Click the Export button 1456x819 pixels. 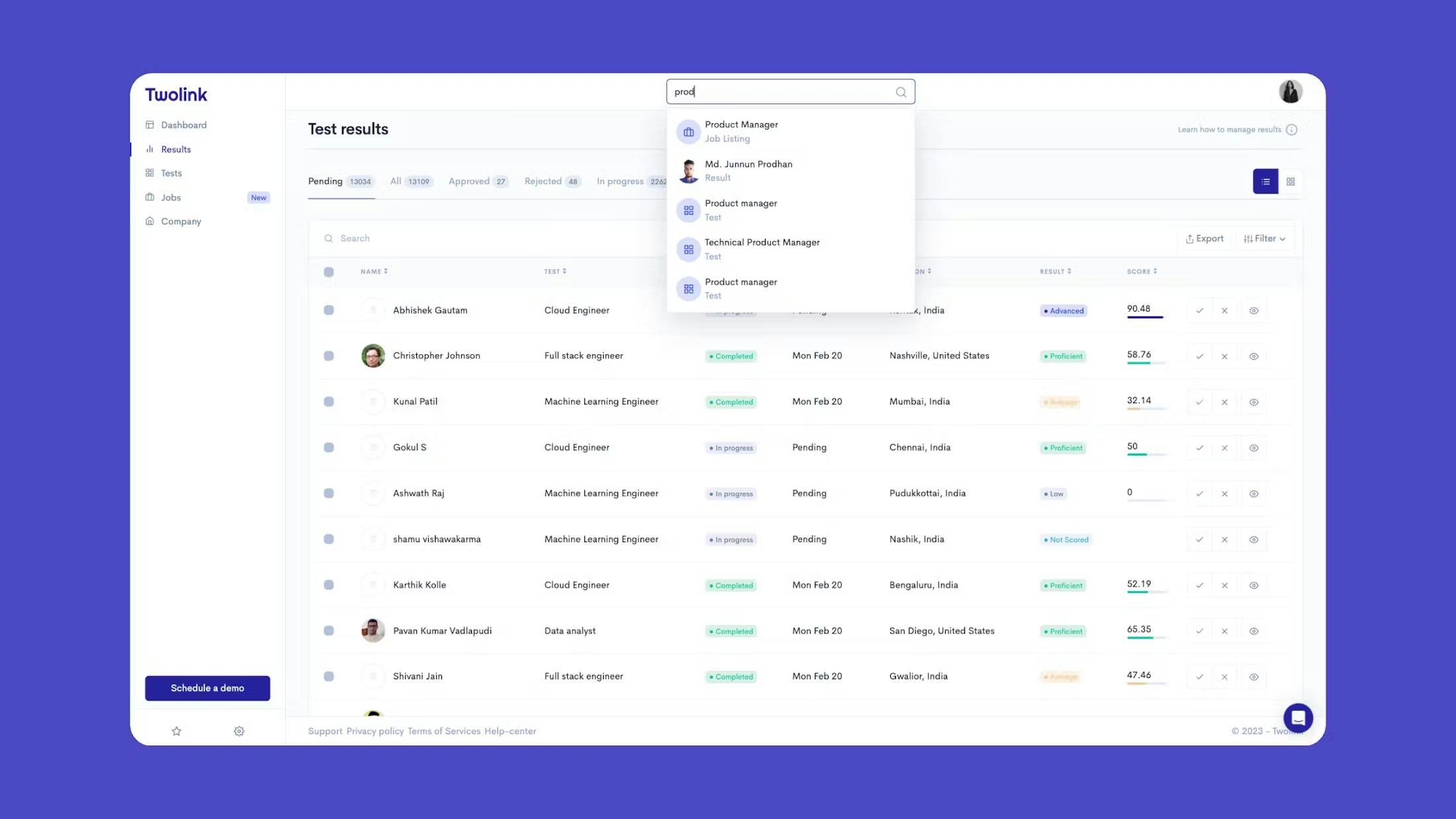[x=1204, y=238]
